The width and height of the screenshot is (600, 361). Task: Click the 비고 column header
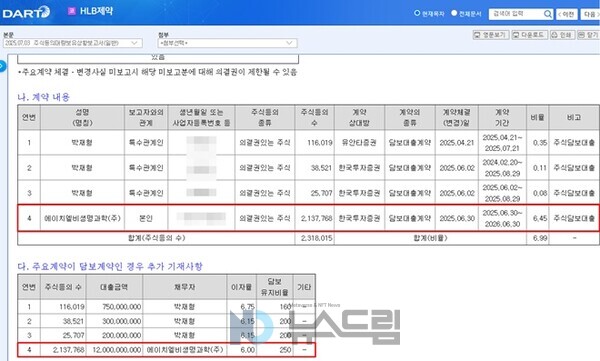[x=574, y=118]
